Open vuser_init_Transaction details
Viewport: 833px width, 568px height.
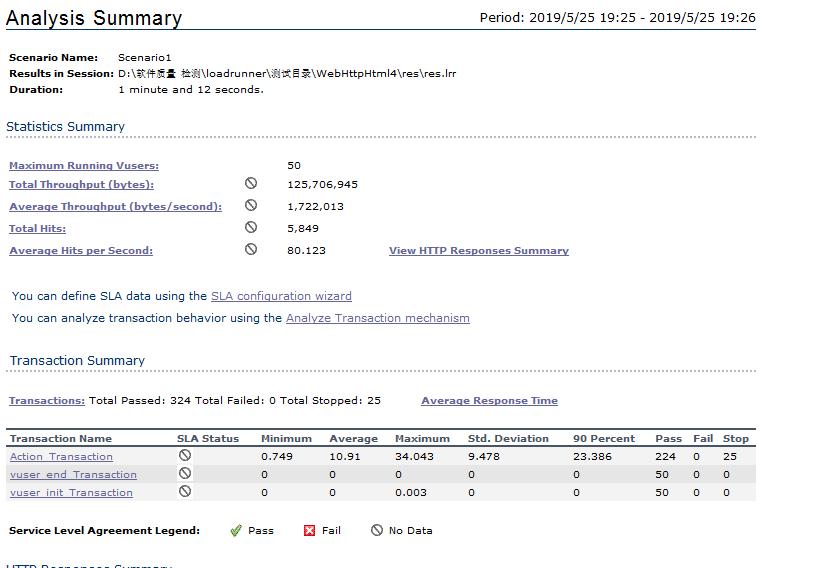[x=71, y=493]
